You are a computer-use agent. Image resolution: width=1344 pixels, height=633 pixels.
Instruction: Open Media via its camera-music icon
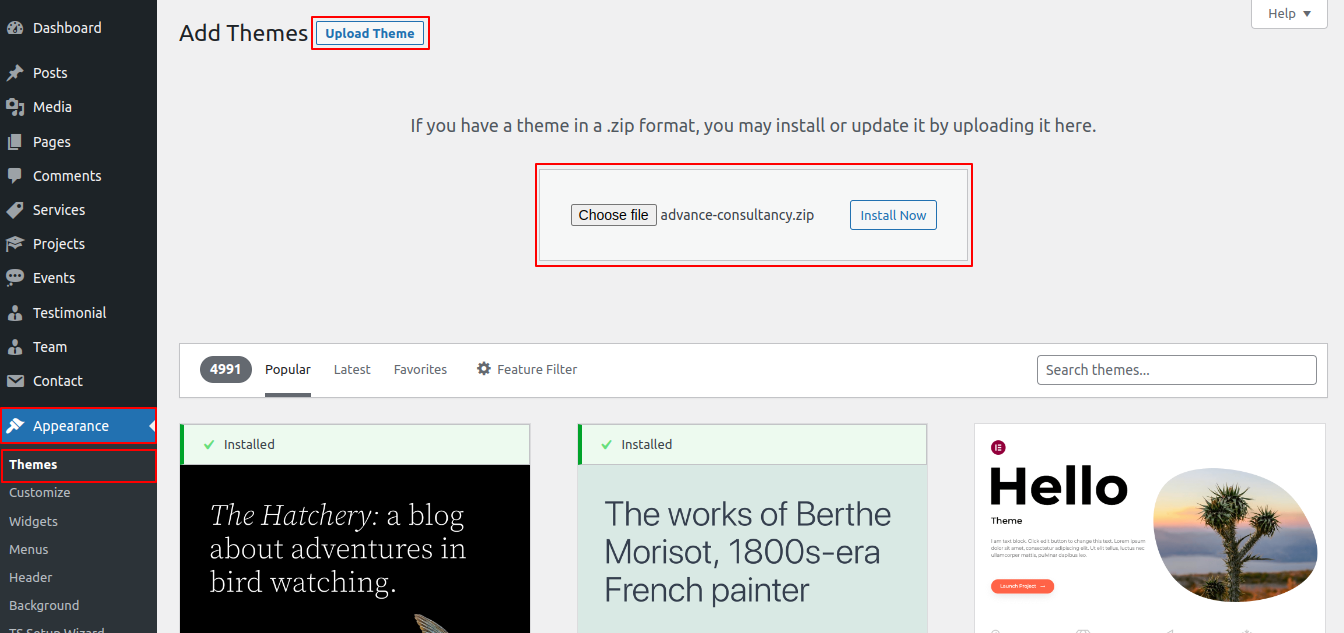pos(15,107)
